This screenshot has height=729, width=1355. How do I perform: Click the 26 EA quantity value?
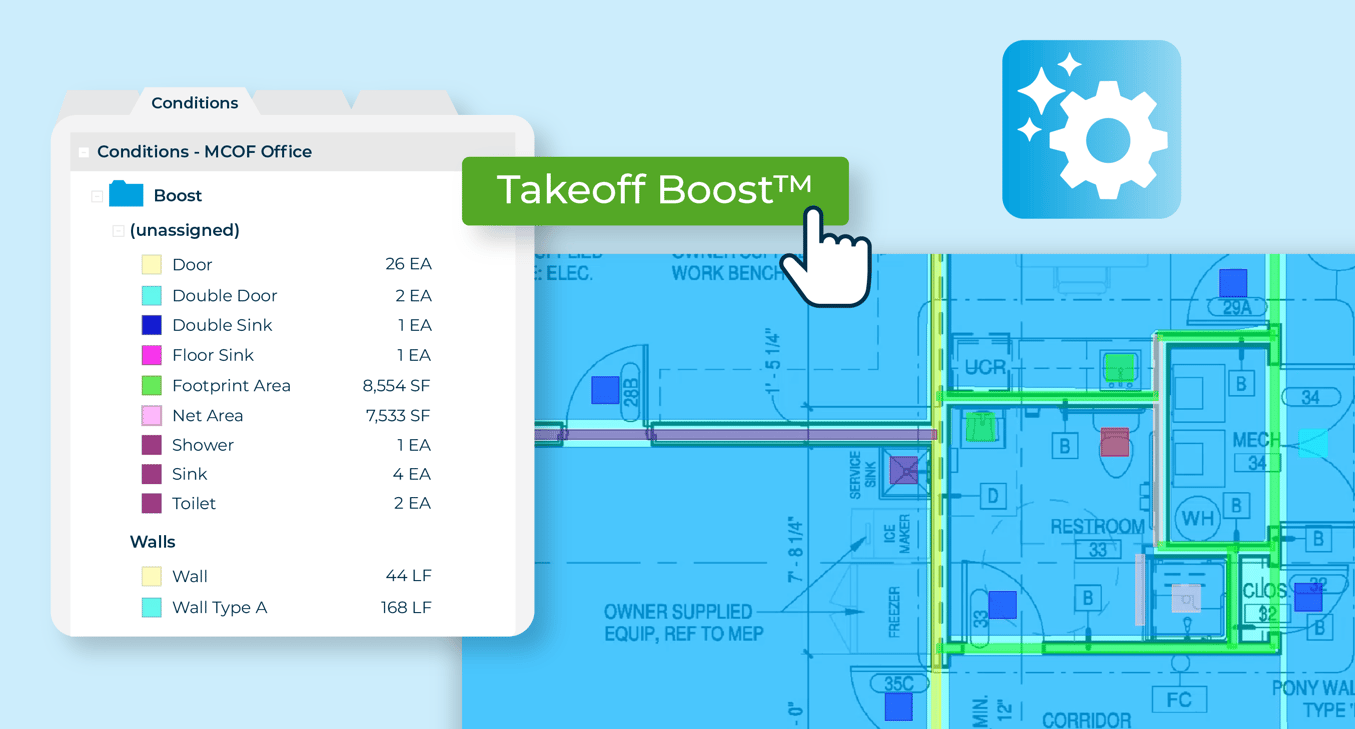[x=408, y=265]
